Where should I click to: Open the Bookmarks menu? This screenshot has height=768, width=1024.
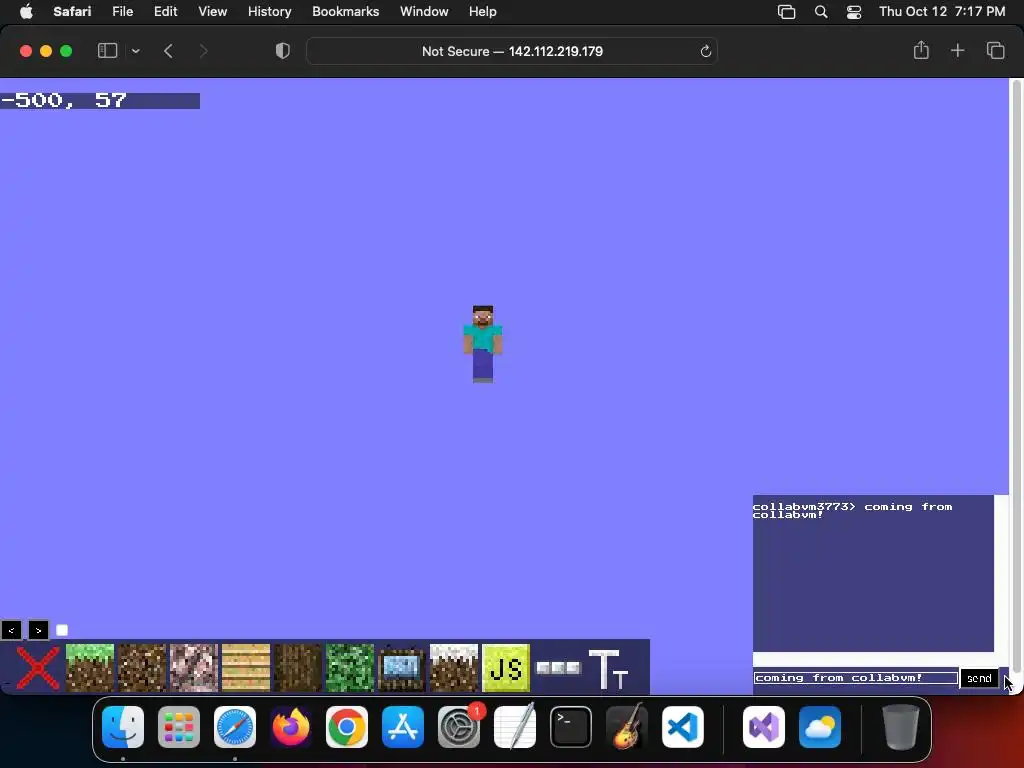(x=345, y=12)
